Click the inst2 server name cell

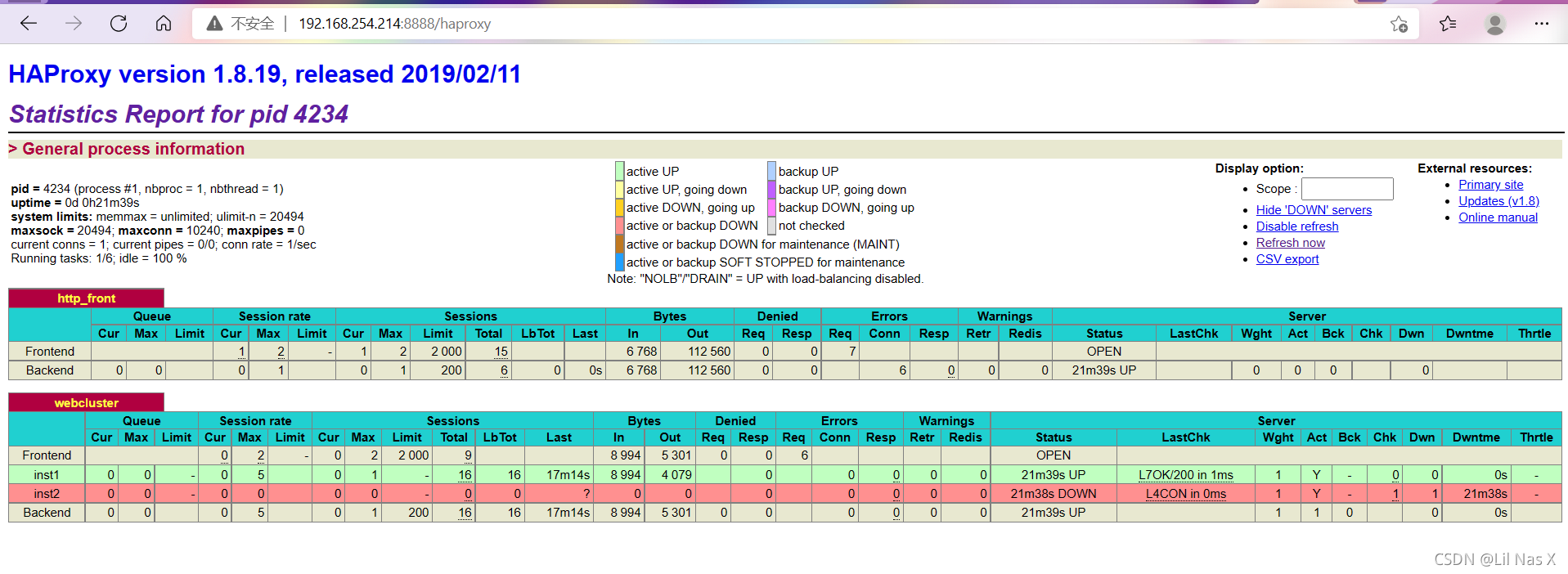coord(47,494)
